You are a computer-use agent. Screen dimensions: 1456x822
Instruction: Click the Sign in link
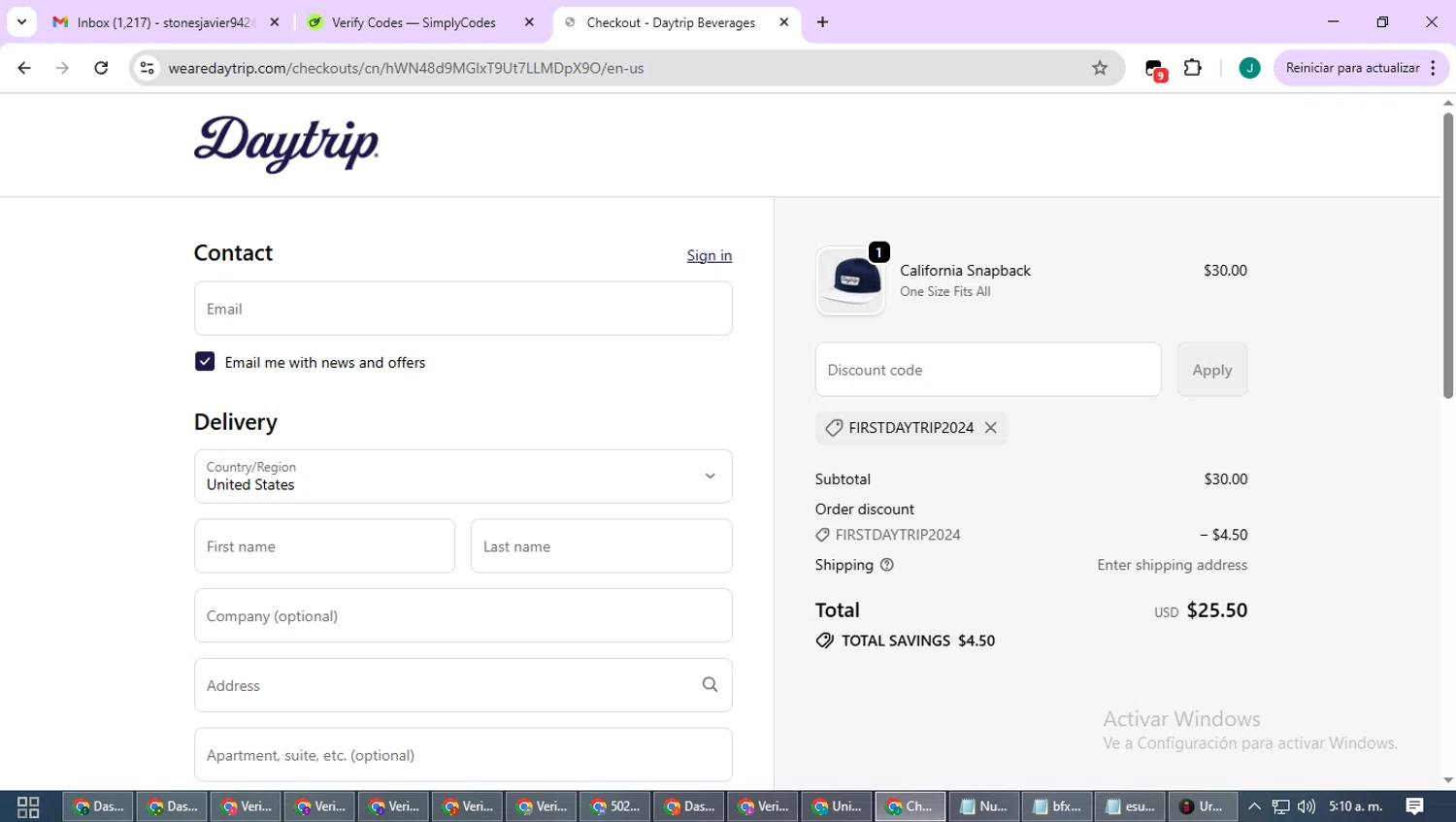pyautogui.click(x=710, y=255)
